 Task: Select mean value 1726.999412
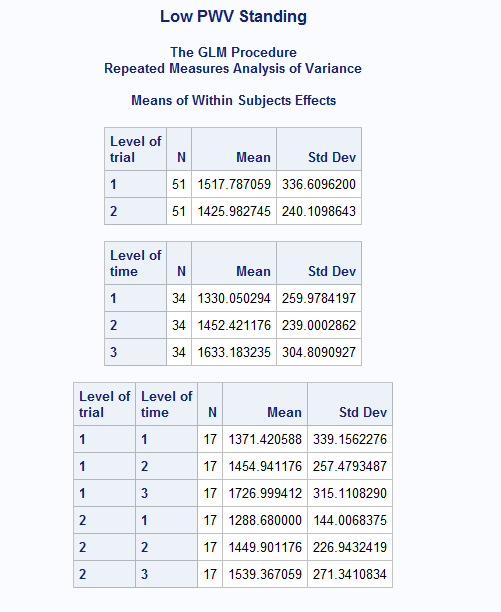[265, 493]
